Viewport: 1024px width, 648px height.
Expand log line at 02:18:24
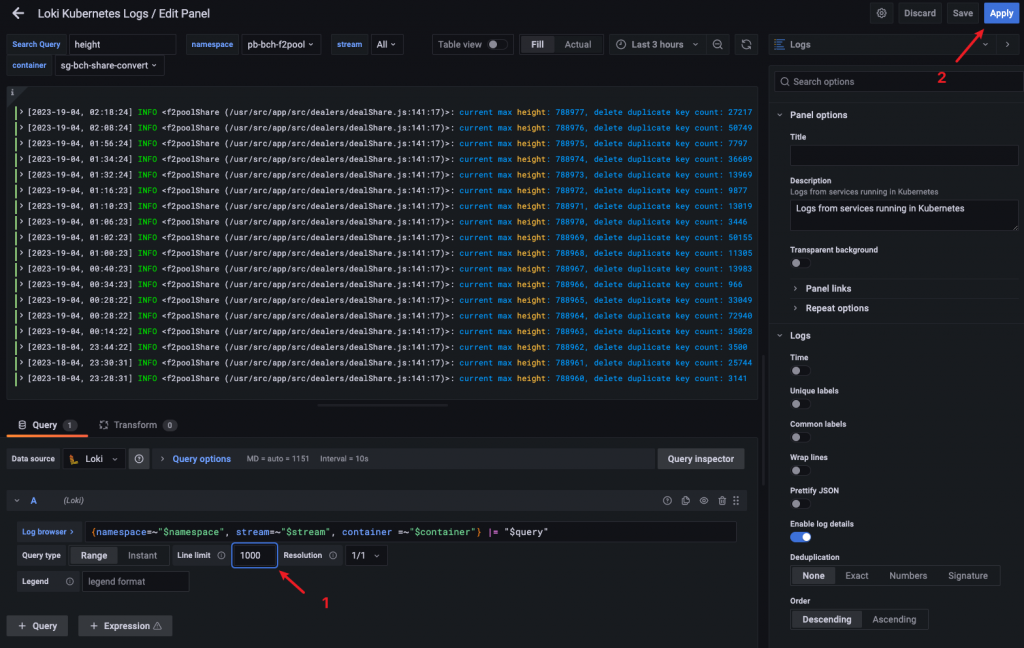(x=21, y=112)
